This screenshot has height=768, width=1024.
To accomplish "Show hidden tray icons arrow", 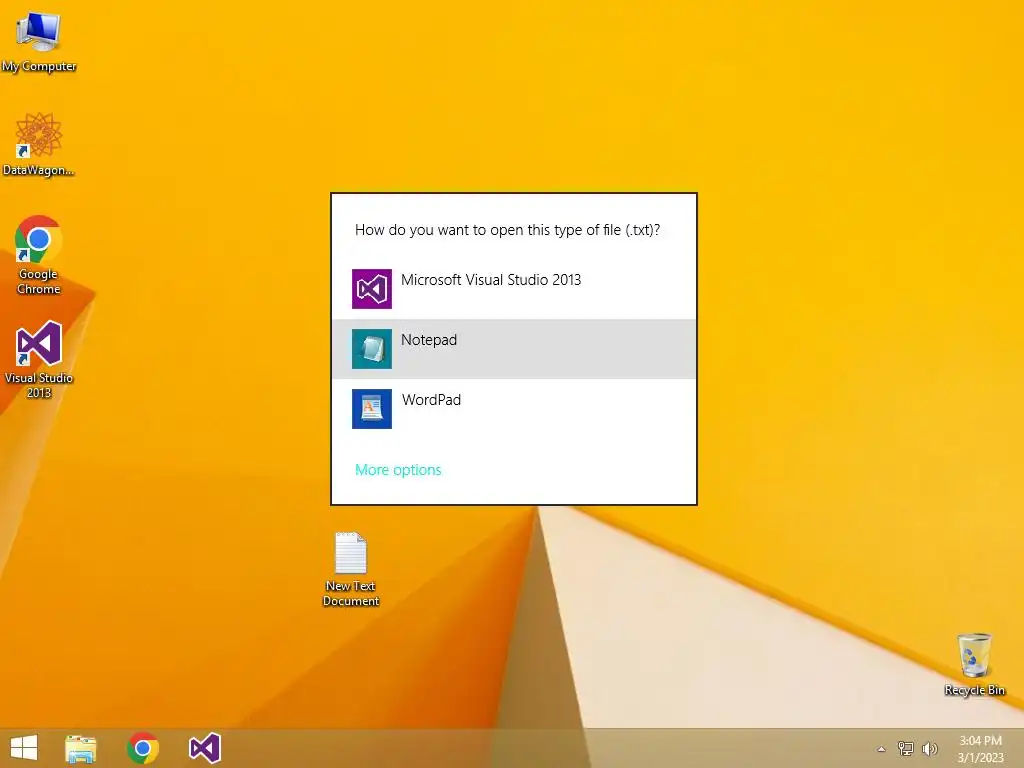I will point(881,749).
